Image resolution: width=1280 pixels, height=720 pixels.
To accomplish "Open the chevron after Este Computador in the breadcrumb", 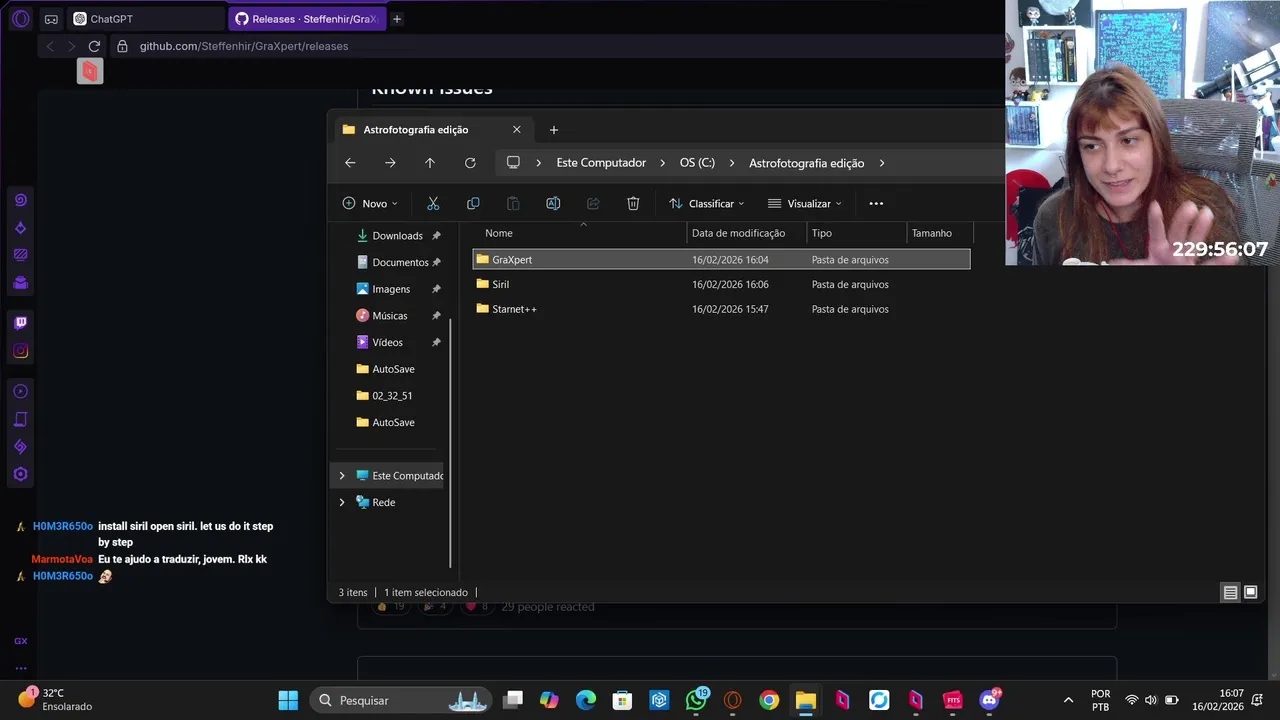I will tap(662, 163).
